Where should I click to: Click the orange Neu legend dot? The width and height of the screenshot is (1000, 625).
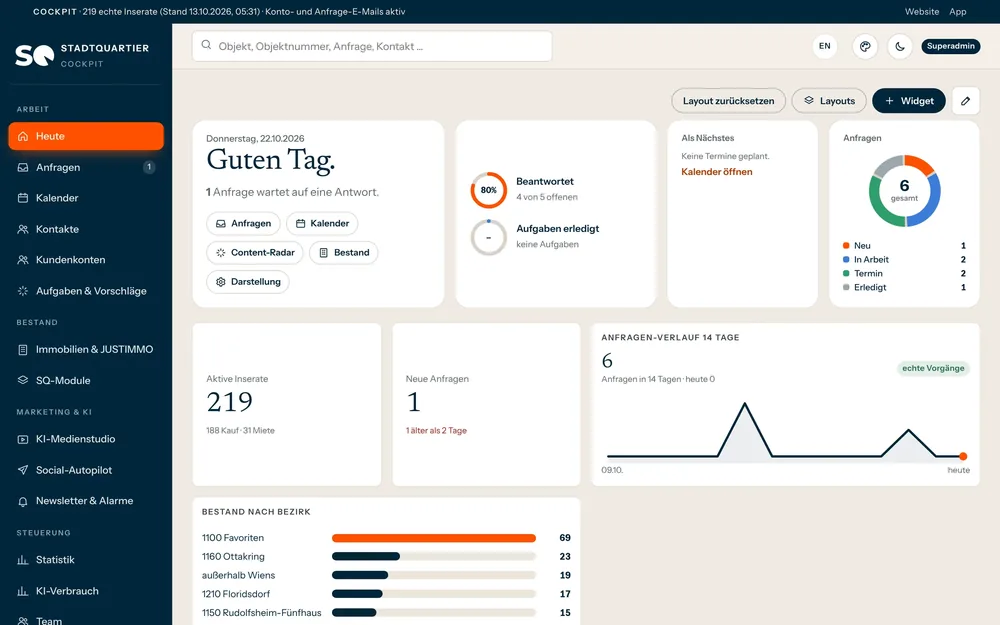point(846,246)
